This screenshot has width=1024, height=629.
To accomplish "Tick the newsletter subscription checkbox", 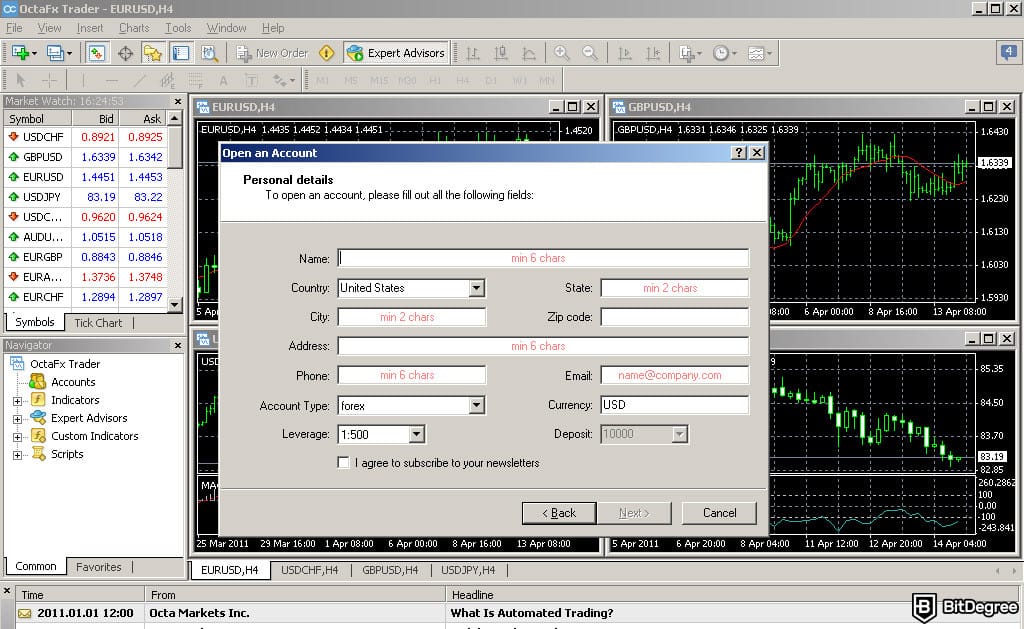I will (344, 462).
